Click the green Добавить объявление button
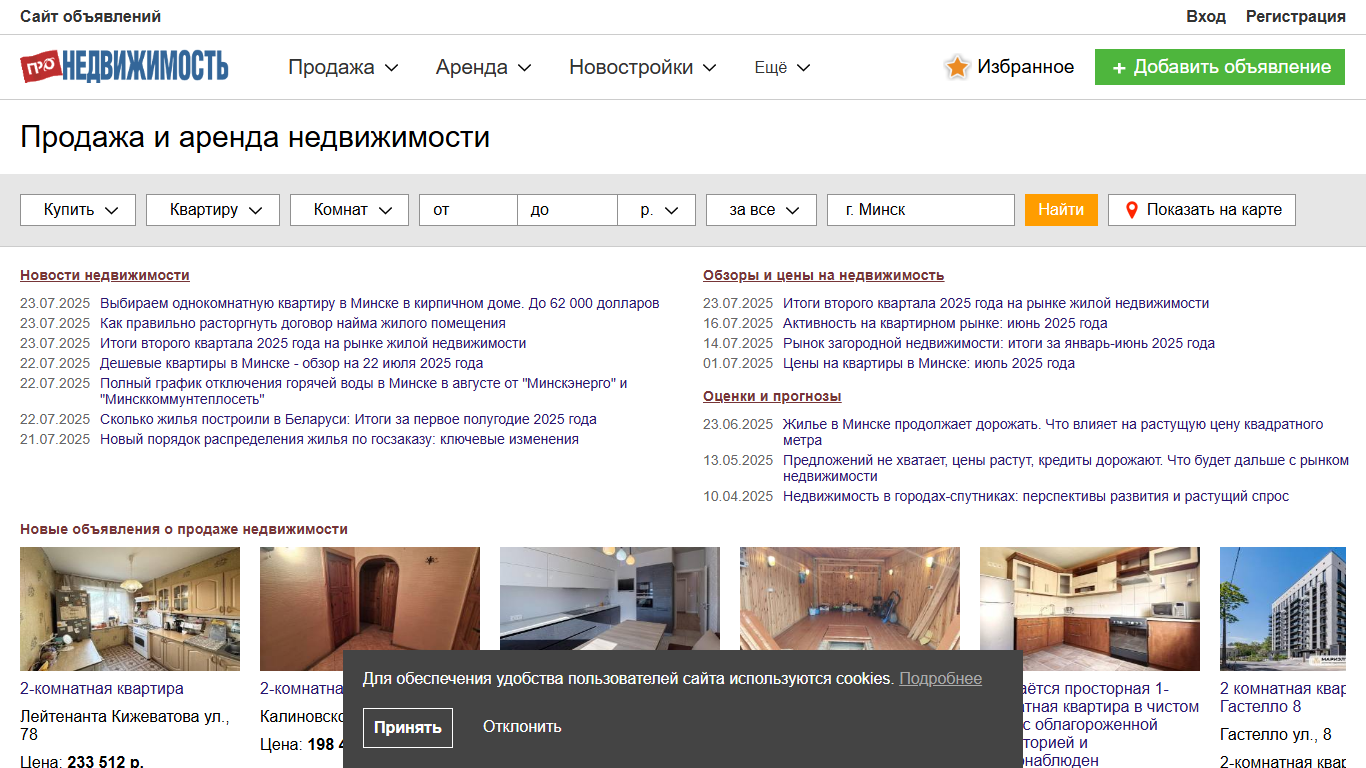The image size is (1366, 768). 1220,67
